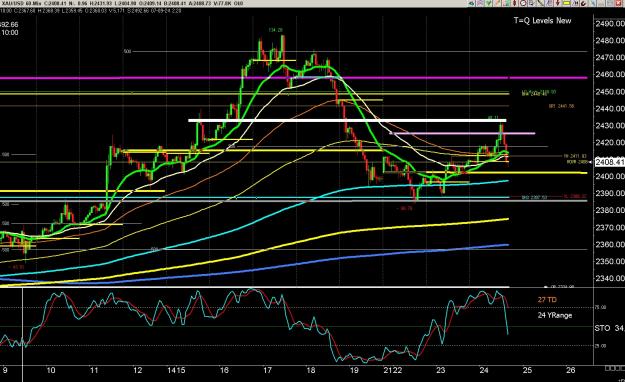Select the current price tag 2408.41
The image size is (625, 382).
coord(609,162)
